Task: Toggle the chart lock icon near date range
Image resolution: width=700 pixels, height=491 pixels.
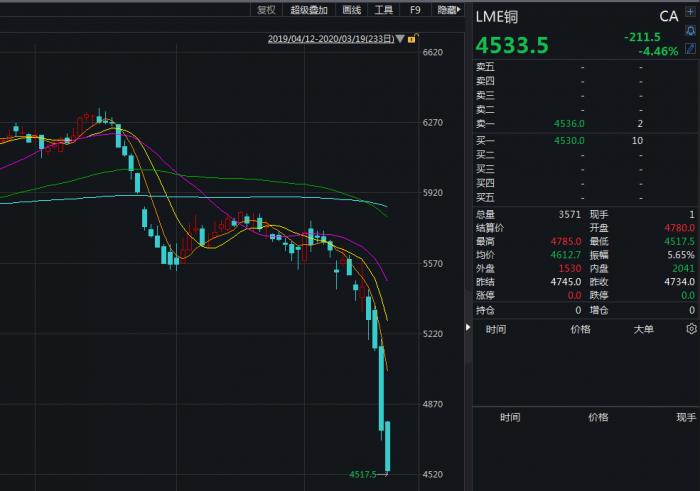Action: pyautogui.click(x=412, y=39)
